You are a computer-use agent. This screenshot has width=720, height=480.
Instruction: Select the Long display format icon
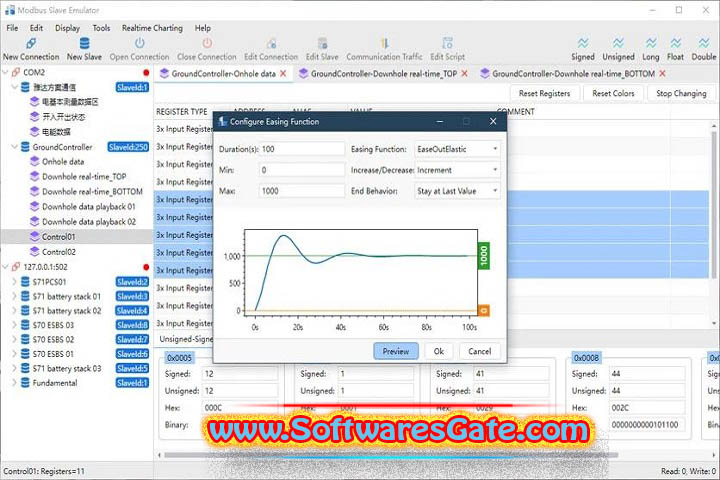(651, 43)
